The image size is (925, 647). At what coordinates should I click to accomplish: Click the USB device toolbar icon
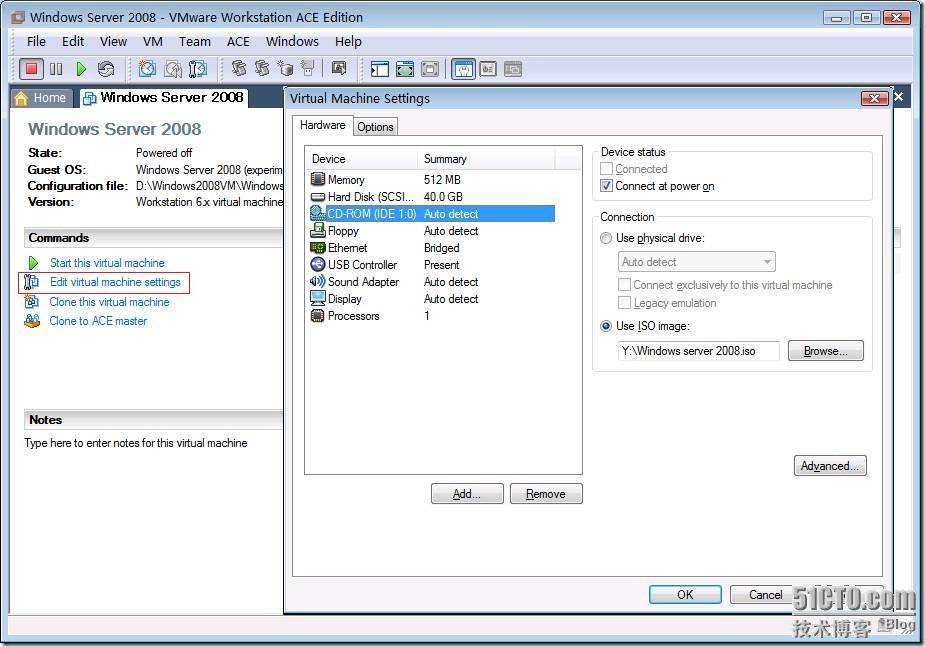tap(307, 68)
